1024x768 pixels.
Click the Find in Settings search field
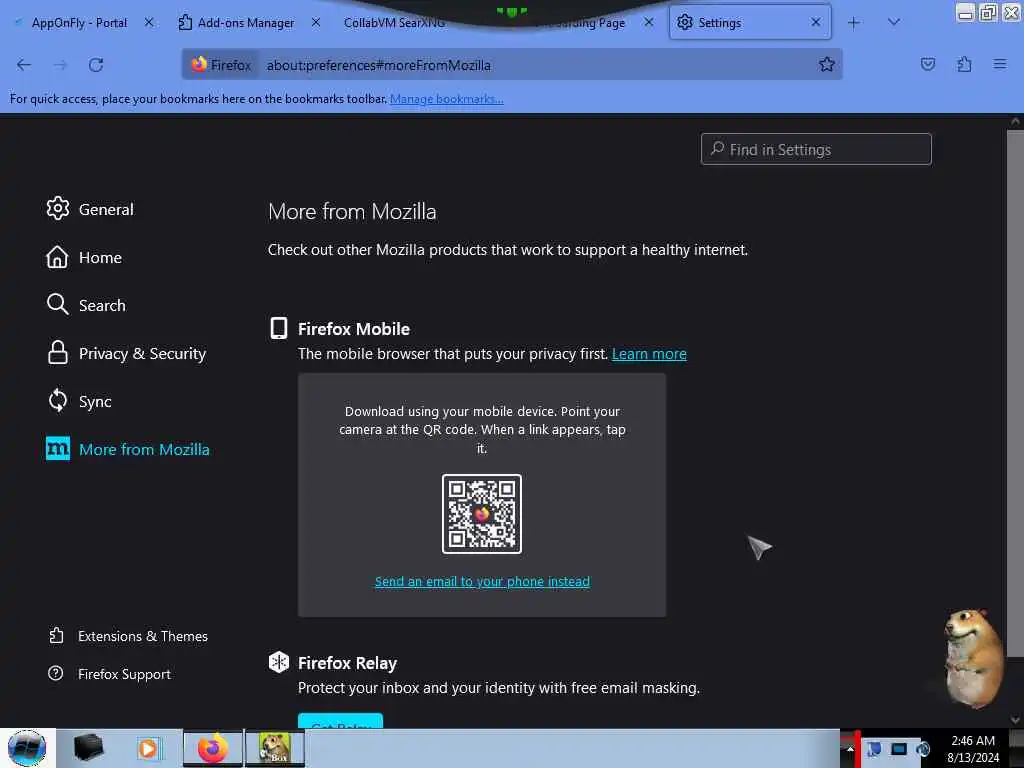pyautogui.click(x=816, y=150)
